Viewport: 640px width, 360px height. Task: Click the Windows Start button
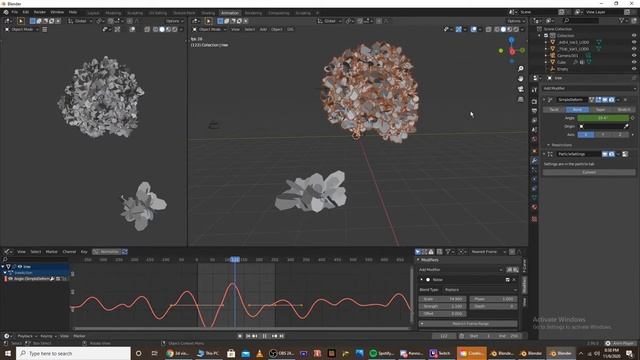tap(8, 353)
